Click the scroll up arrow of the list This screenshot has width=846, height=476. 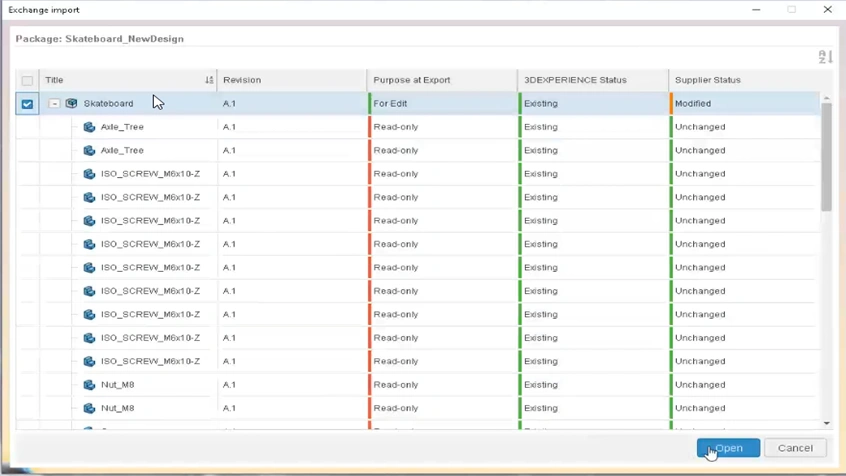click(826, 98)
